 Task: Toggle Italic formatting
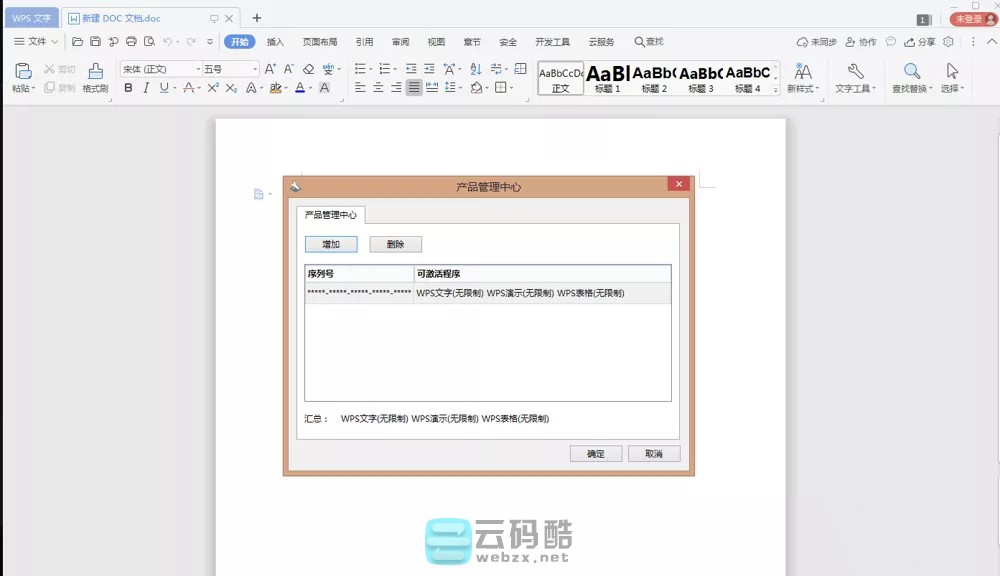click(146, 88)
